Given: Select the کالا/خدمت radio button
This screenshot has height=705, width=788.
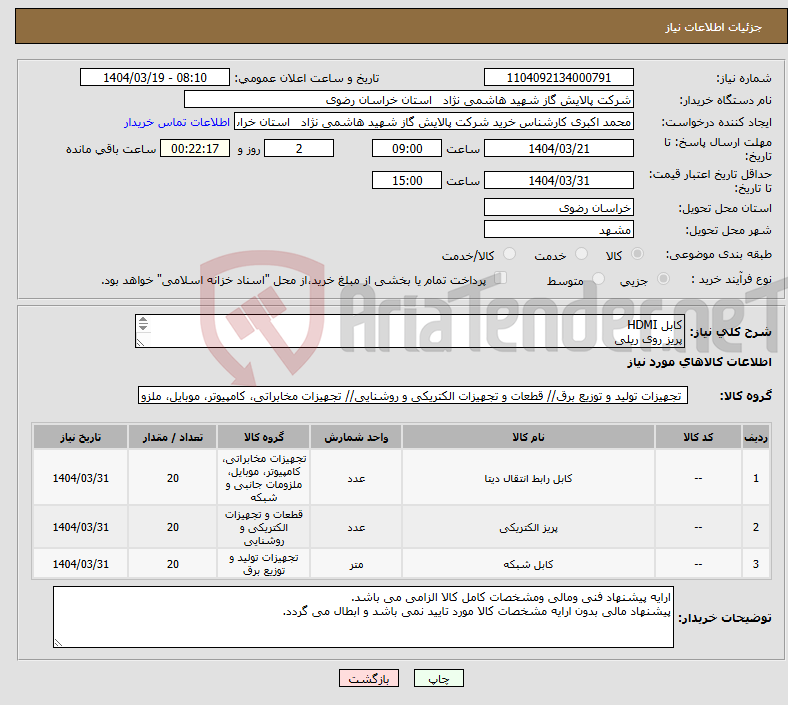Looking at the screenshot, I should coord(509,254).
